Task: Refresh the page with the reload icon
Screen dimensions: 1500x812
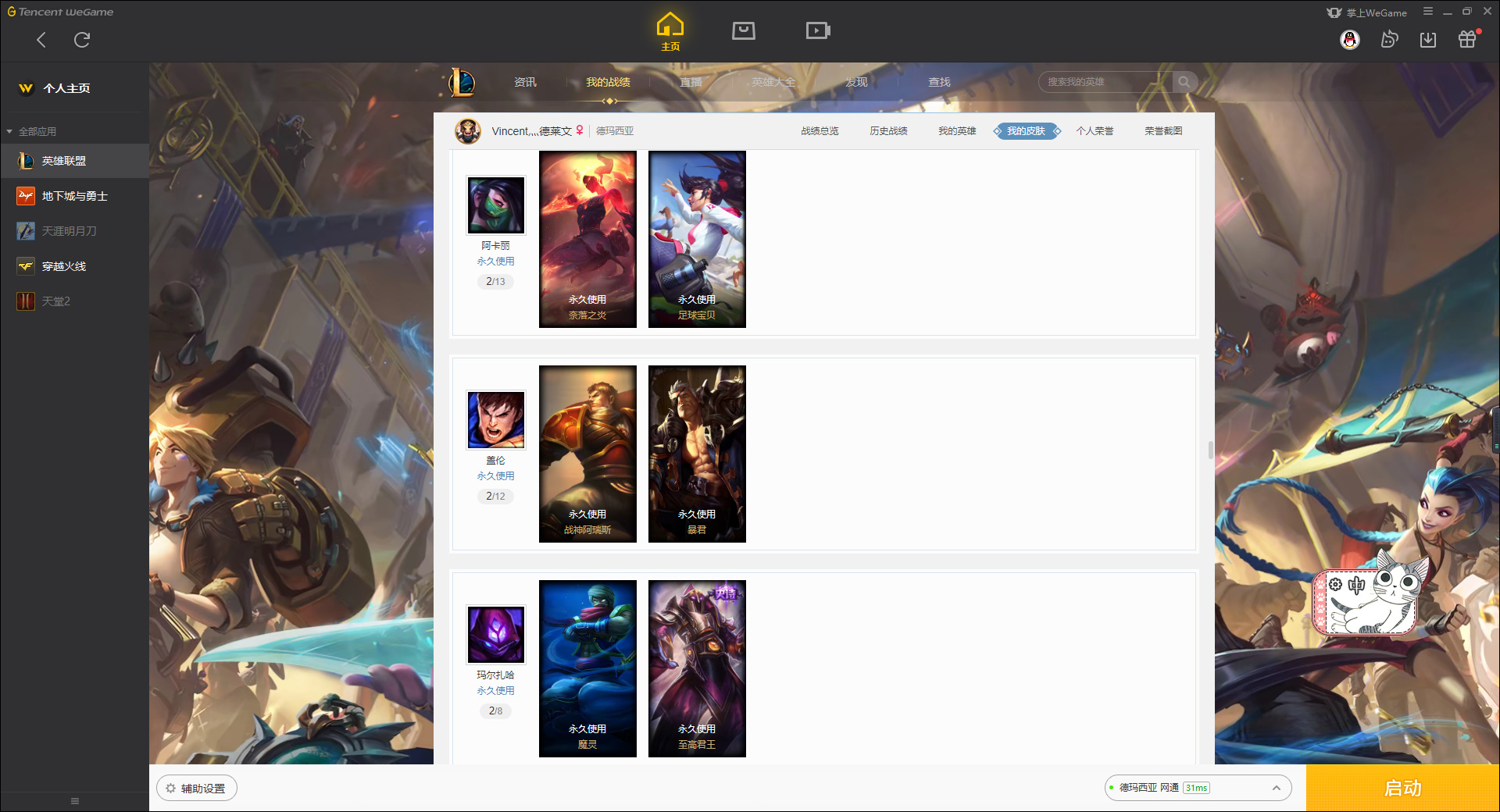Action: 82,40
